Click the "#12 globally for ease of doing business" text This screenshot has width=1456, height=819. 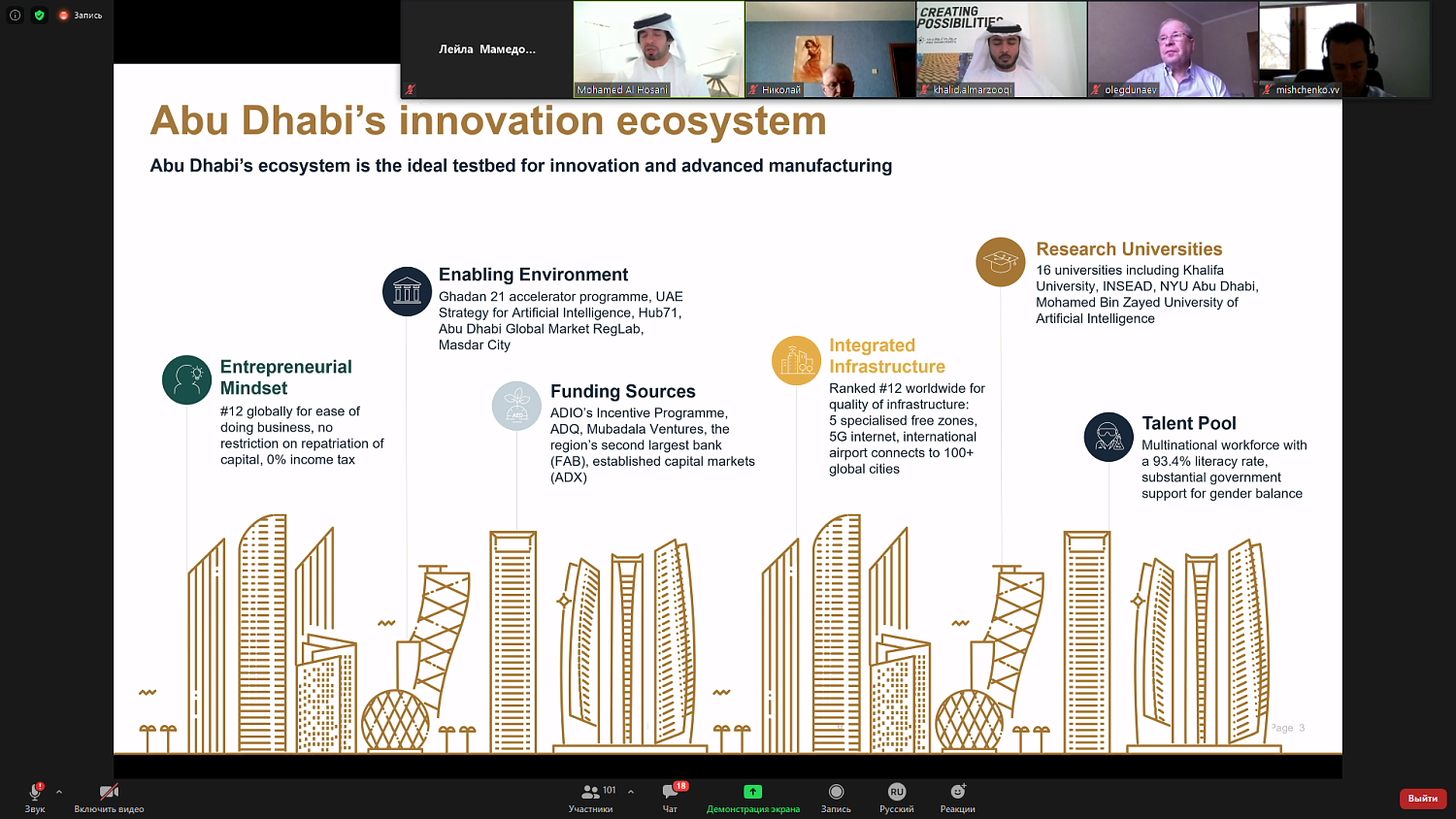[x=302, y=436]
